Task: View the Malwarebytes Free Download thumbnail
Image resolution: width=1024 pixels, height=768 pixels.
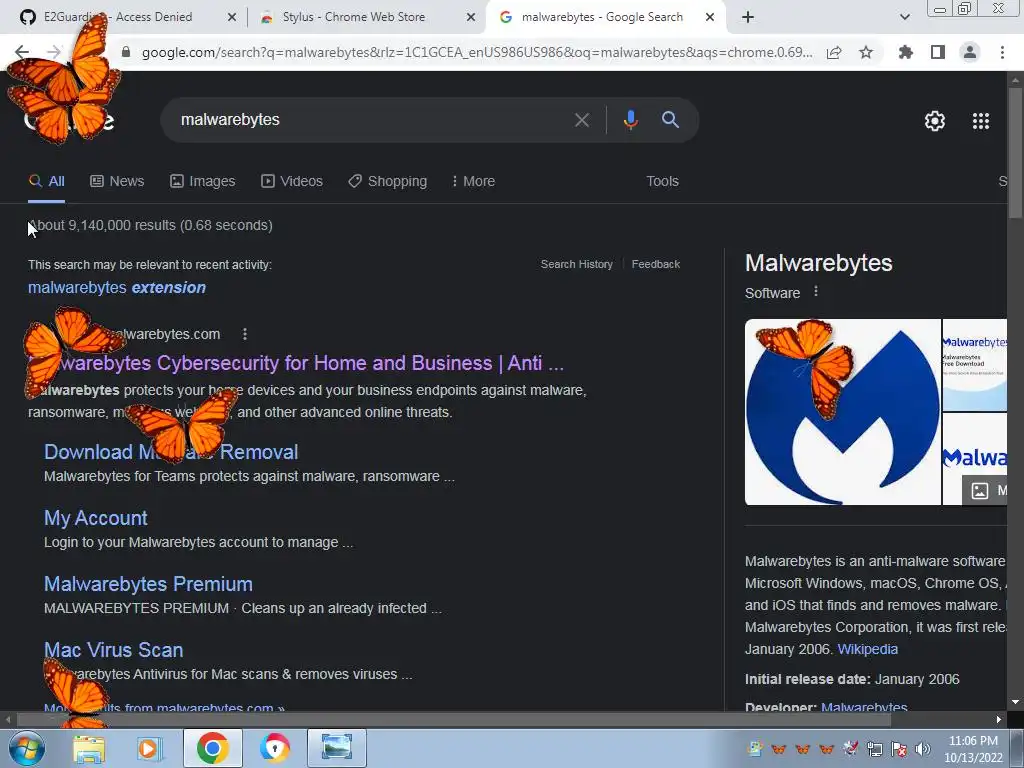Action: [x=974, y=364]
